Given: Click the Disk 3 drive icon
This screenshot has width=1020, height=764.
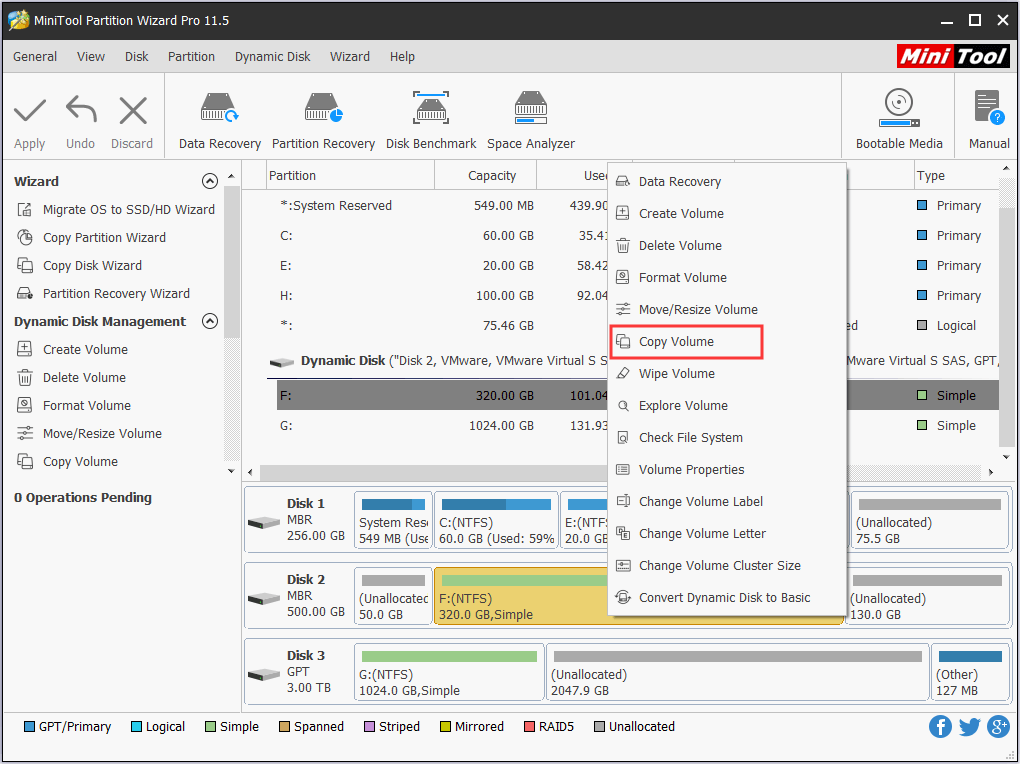Looking at the screenshot, I should point(263,674).
